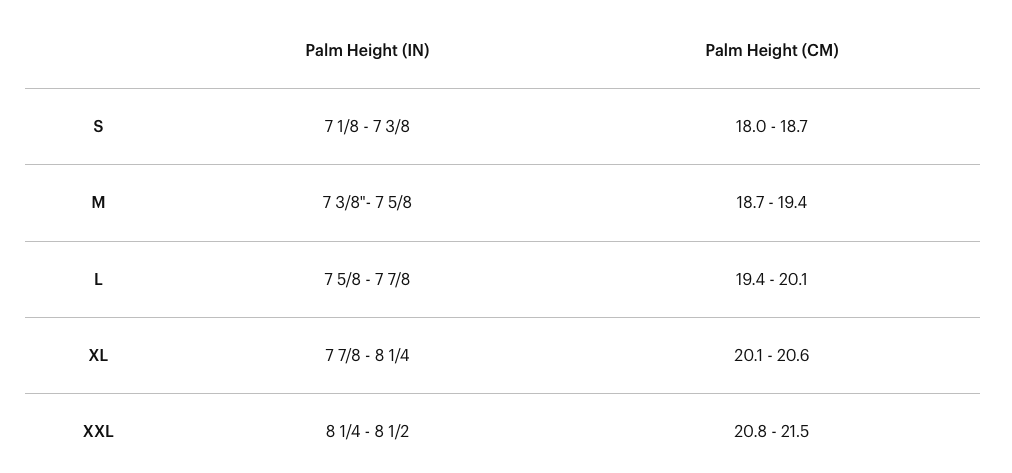Click the 8 1/4 - 8 1/2 inch value
This screenshot has height=473, width=1012.
[367, 432]
